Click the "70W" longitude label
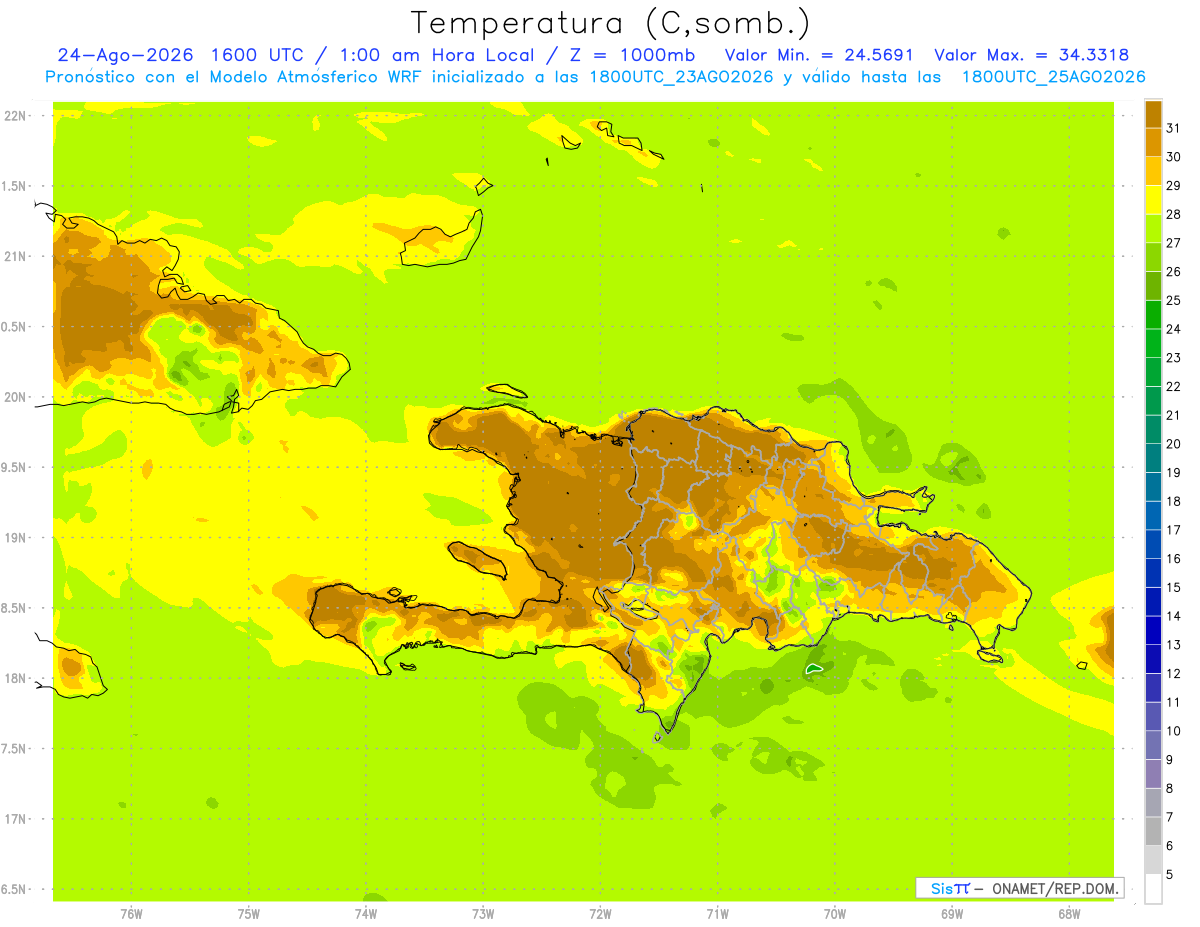1200x927 pixels. coord(835,913)
